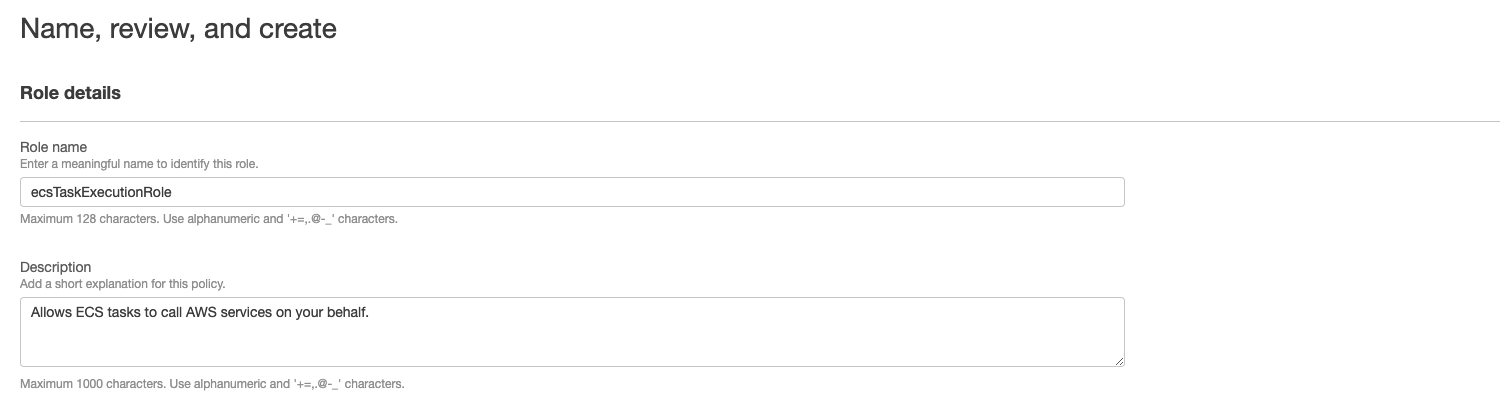This screenshot has height=414, width=1509.
Task: Click the "Maximum 1000 characters" hint
Action: 212,384
